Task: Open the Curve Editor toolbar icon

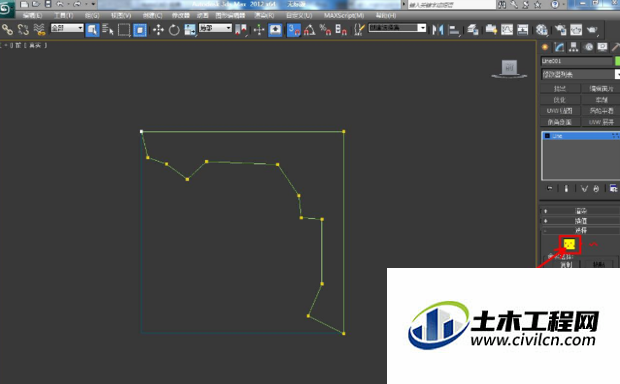Action: point(507,30)
